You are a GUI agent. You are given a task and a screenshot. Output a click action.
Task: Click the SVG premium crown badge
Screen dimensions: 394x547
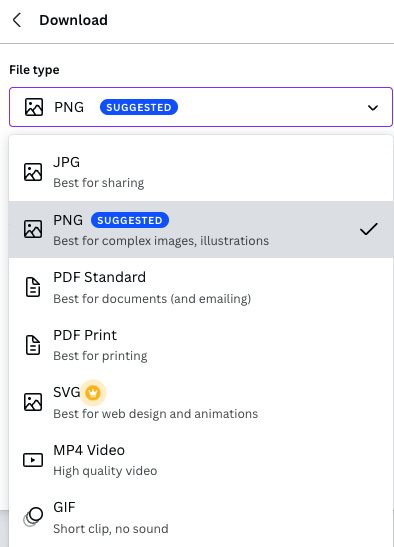click(93, 393)
